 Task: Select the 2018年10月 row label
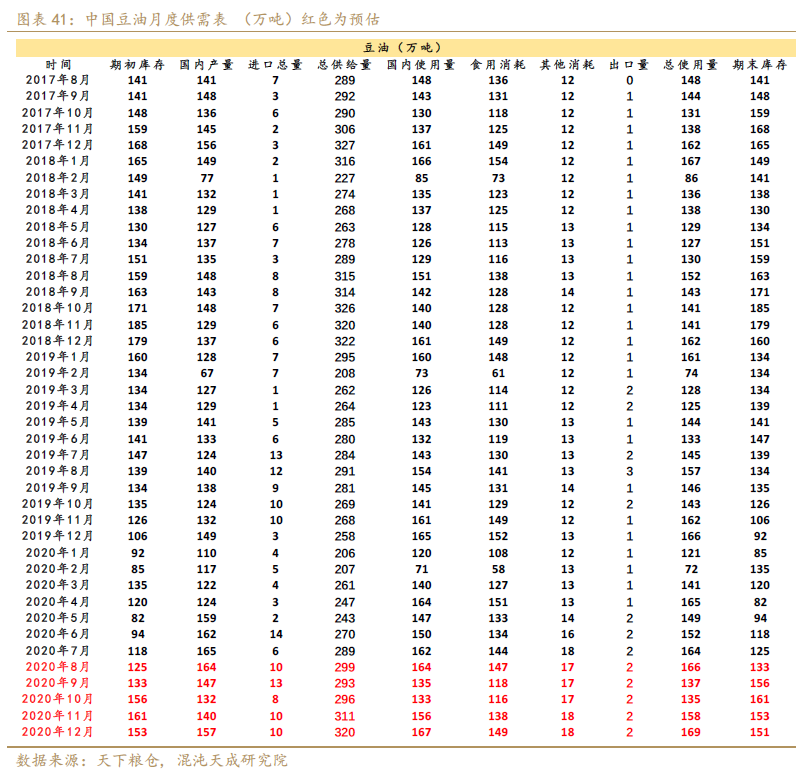point(57,308)
